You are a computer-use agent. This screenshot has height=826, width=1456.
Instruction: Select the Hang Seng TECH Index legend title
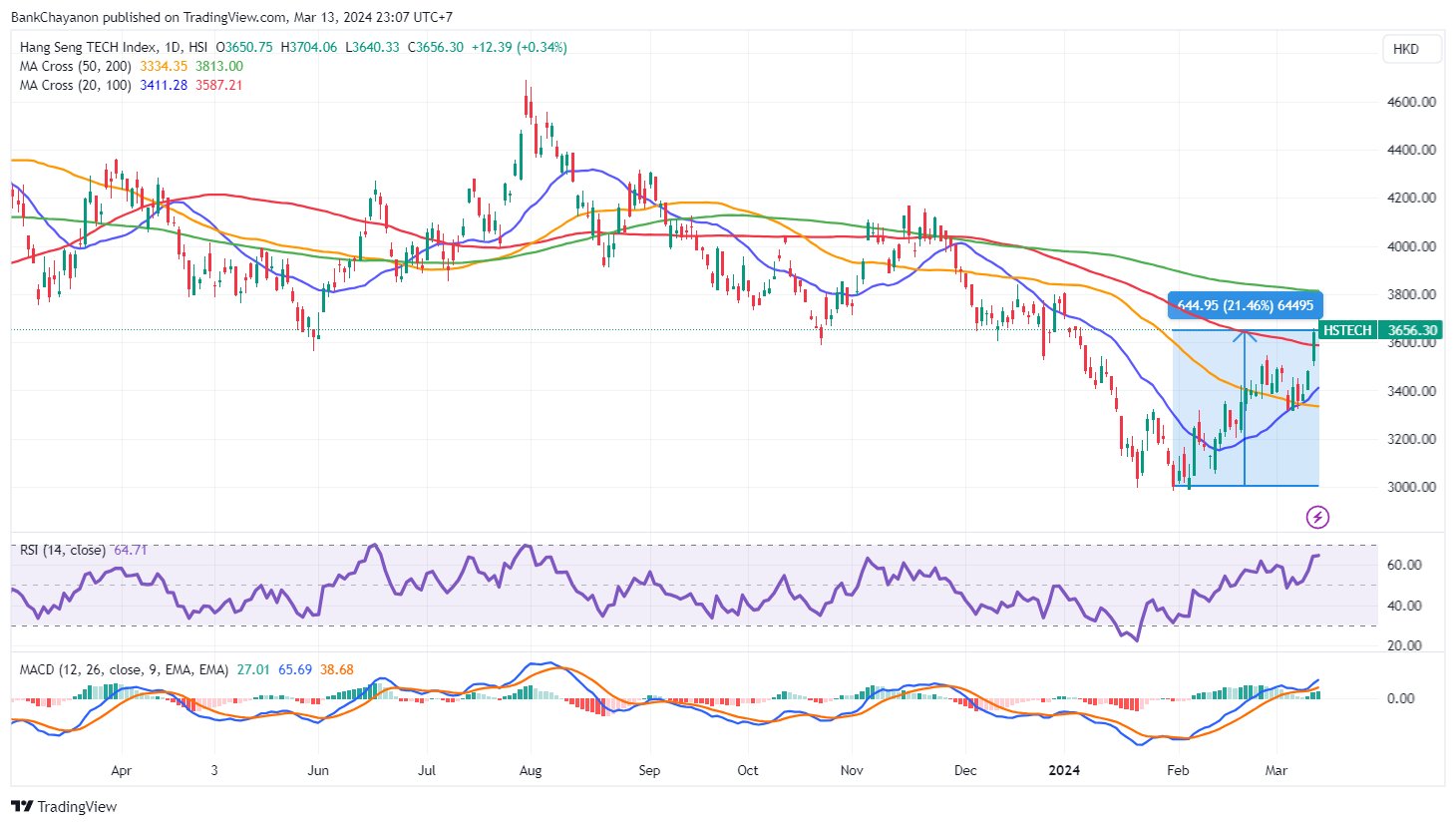click(x=114, y=47)
